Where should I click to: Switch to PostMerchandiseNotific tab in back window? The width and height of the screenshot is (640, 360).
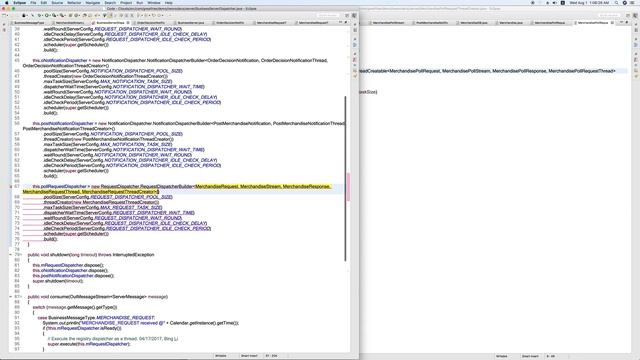pyautogui.click(x=432, y=23)
